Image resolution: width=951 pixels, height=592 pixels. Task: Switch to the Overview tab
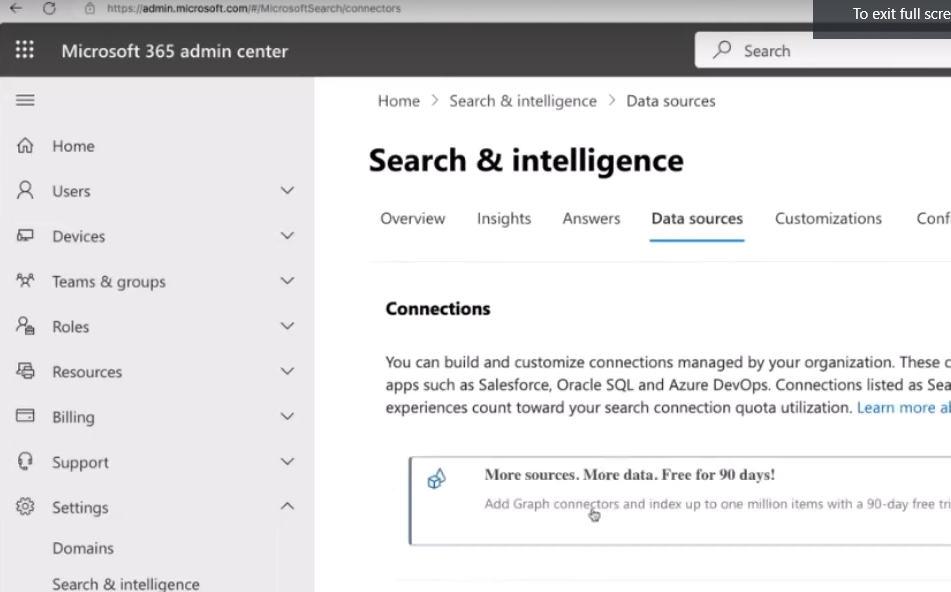(412, 218)
